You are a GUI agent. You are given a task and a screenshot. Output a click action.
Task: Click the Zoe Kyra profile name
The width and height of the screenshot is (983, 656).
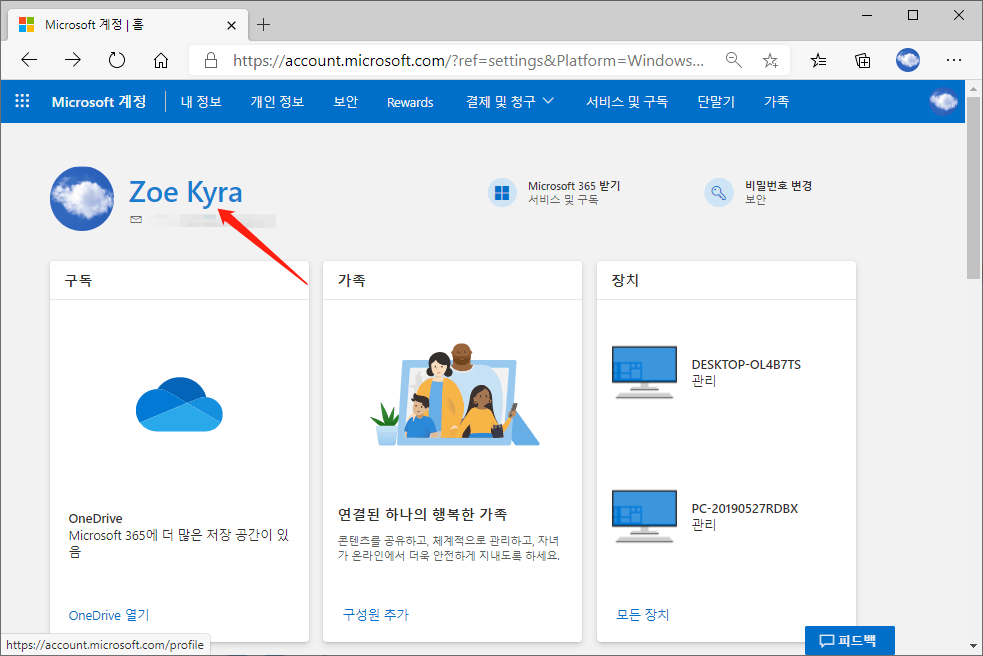coord(186,193)
